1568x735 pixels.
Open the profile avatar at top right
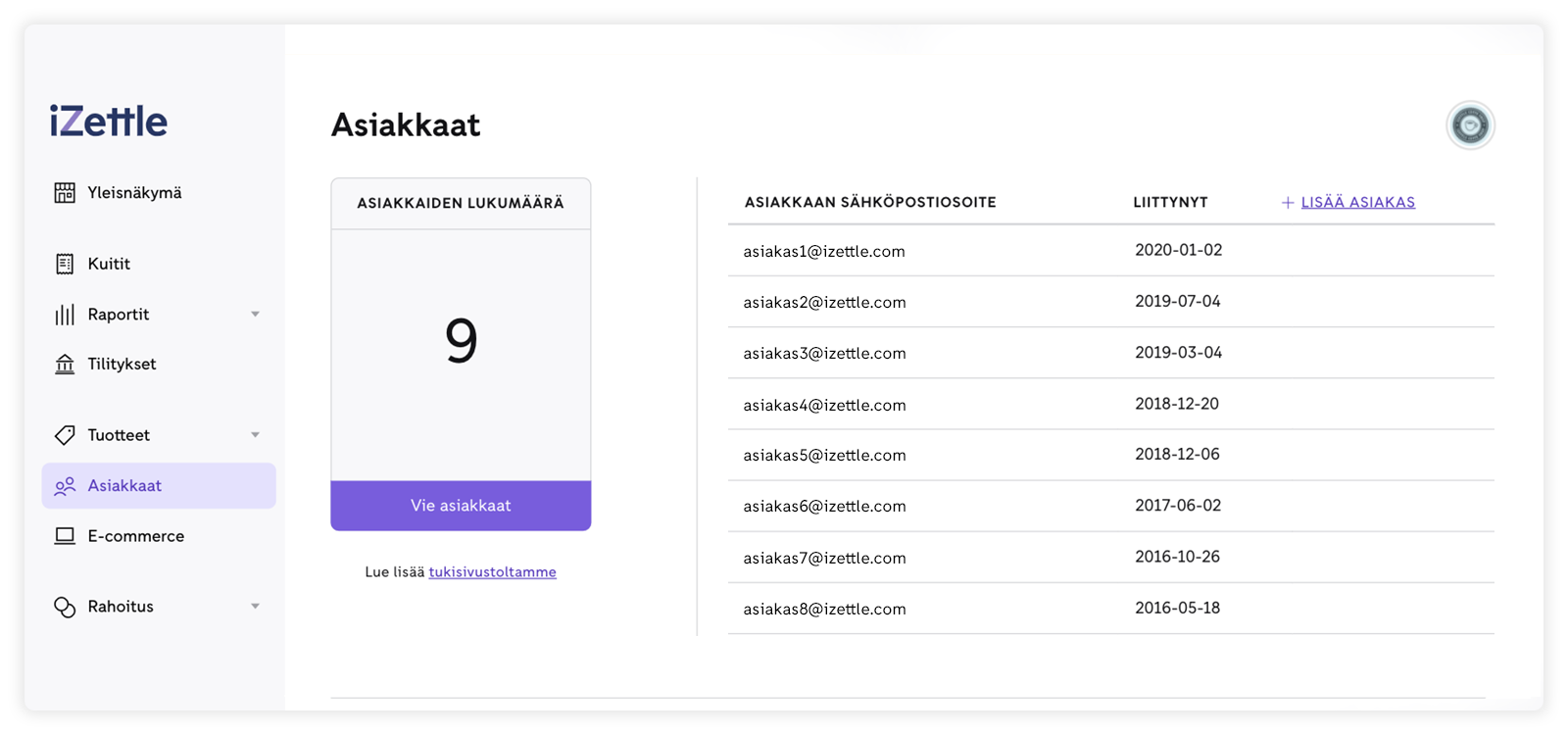[x=1470, y=125]
